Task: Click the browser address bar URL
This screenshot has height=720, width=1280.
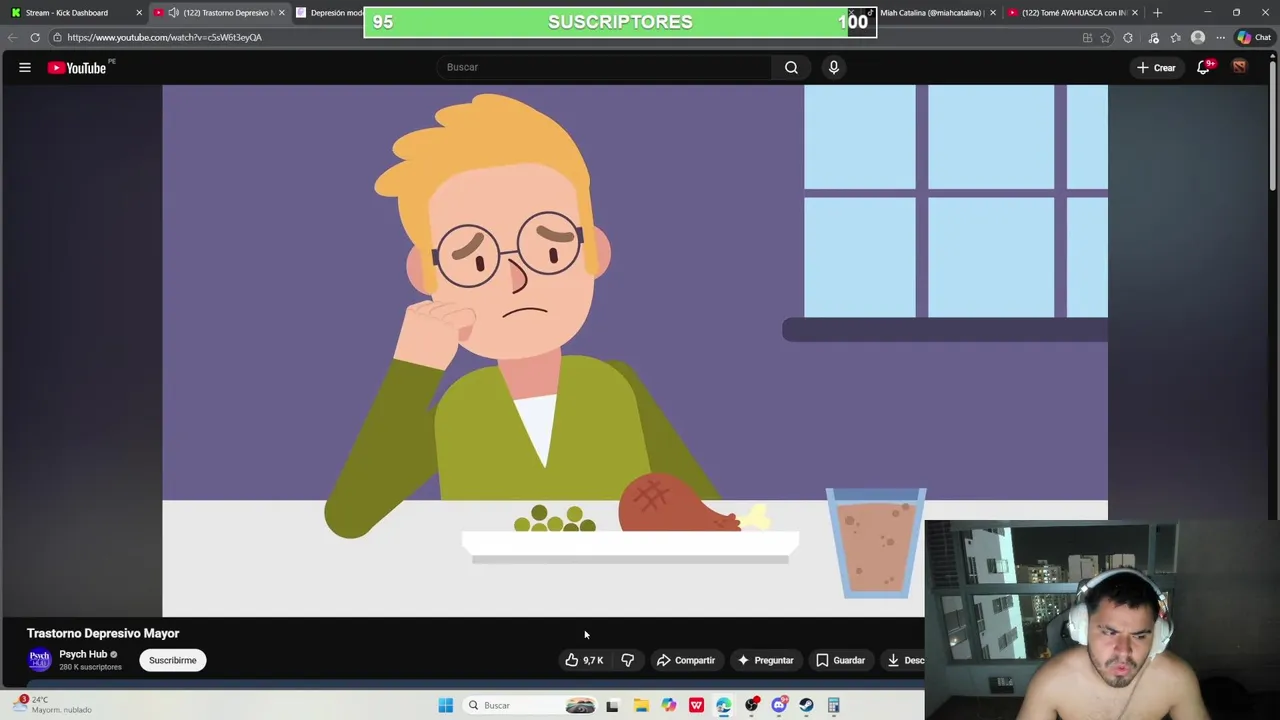Action: [x=165, y=37]
